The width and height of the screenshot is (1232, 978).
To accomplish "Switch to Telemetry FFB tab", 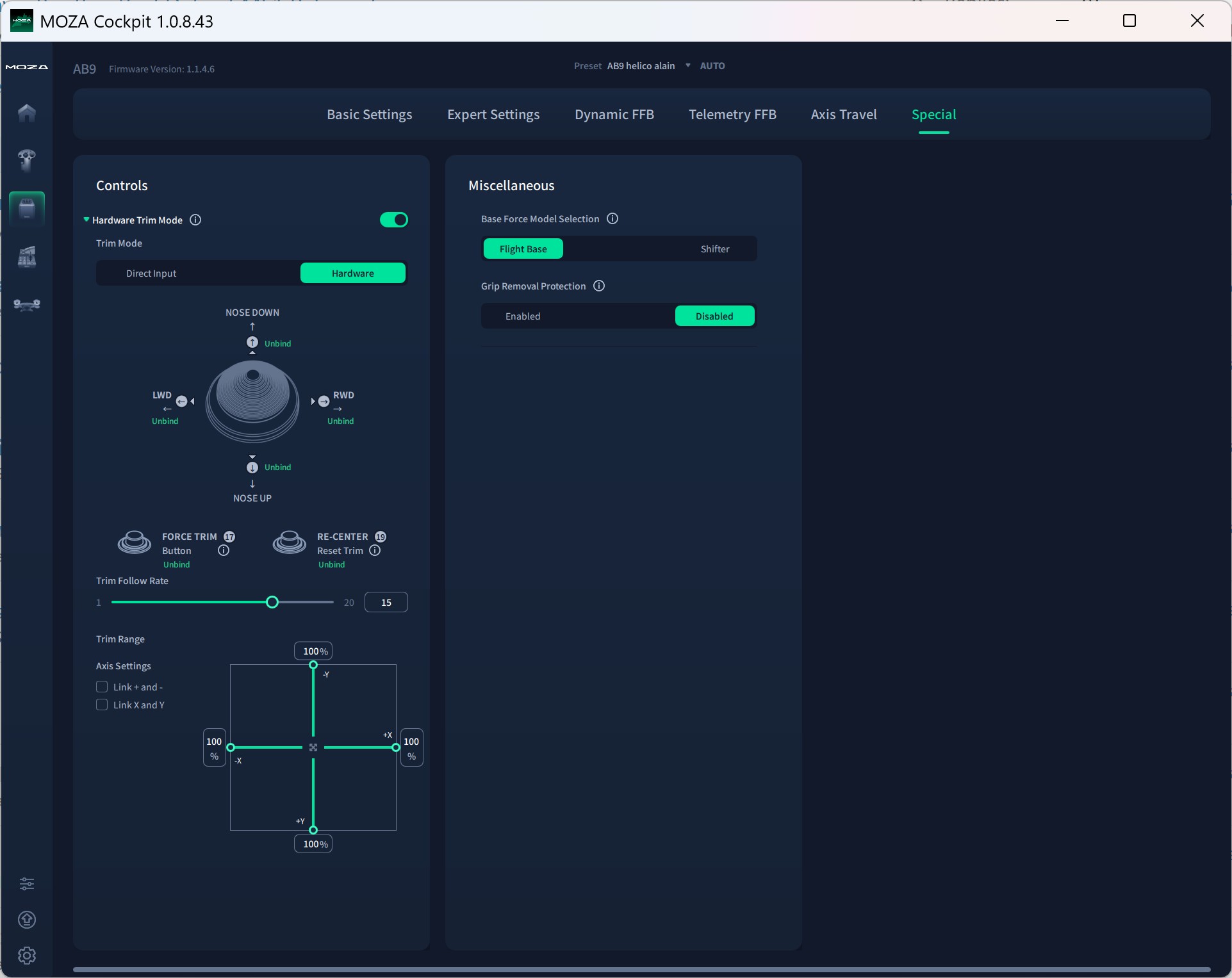I will click(x=732, y=114).
